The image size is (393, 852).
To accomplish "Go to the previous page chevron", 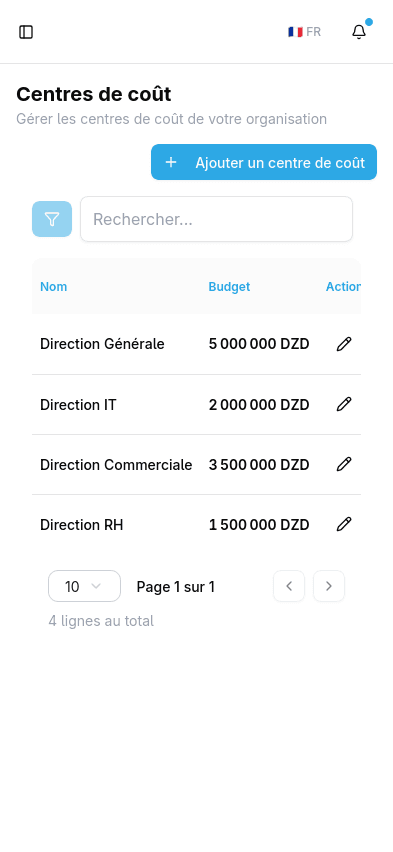I will point(289,586).
